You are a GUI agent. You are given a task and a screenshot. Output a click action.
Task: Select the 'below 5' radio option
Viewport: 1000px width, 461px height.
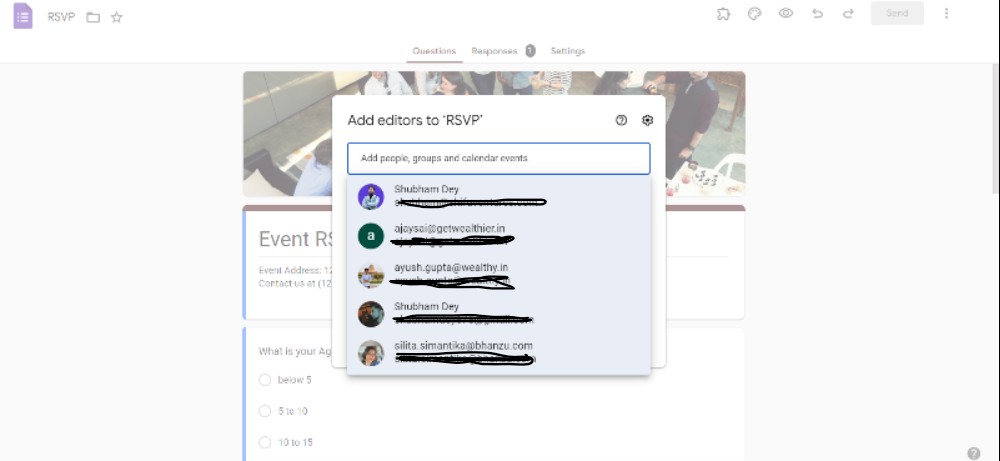coord(265,380)
